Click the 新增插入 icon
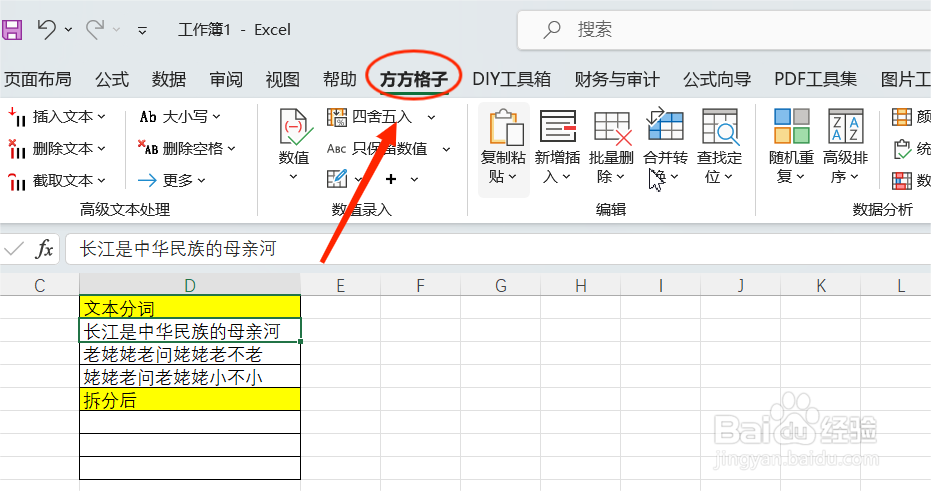 557,126
